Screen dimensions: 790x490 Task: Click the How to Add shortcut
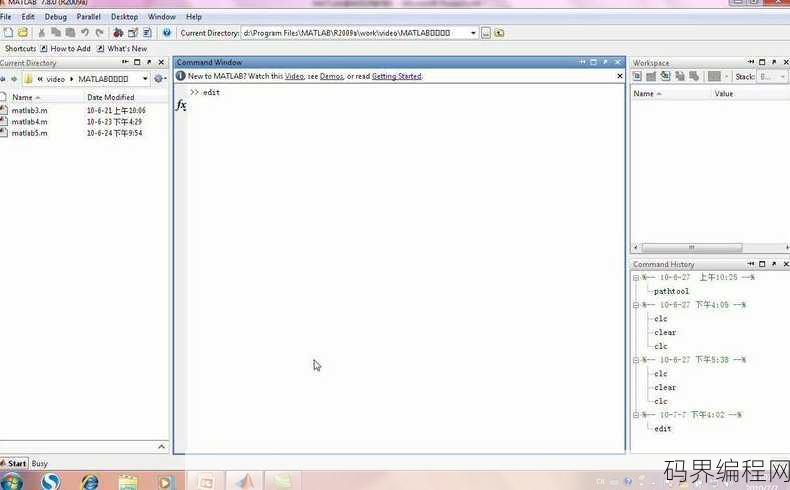[65, 48]
